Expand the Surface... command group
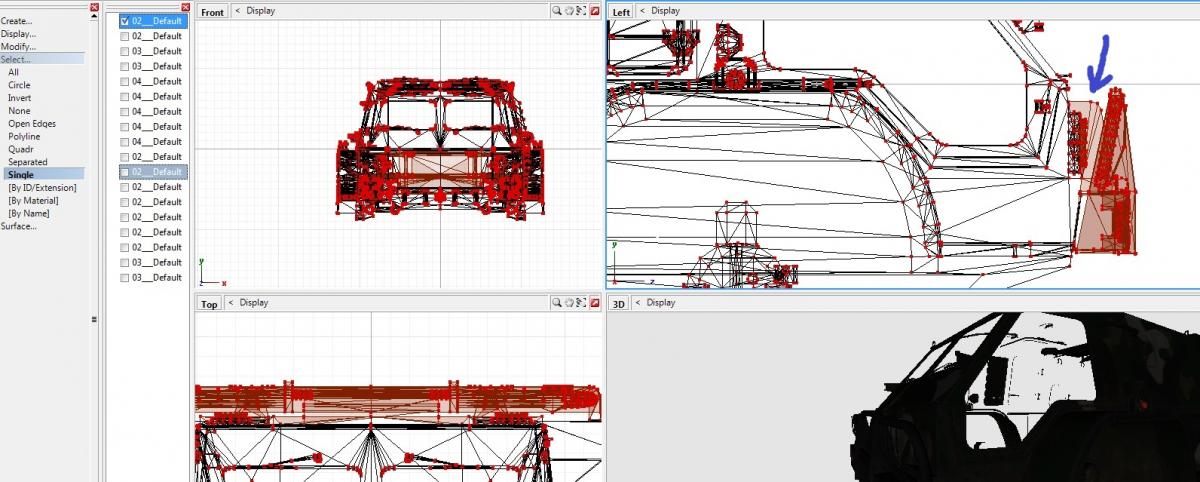 coord(18,226)
